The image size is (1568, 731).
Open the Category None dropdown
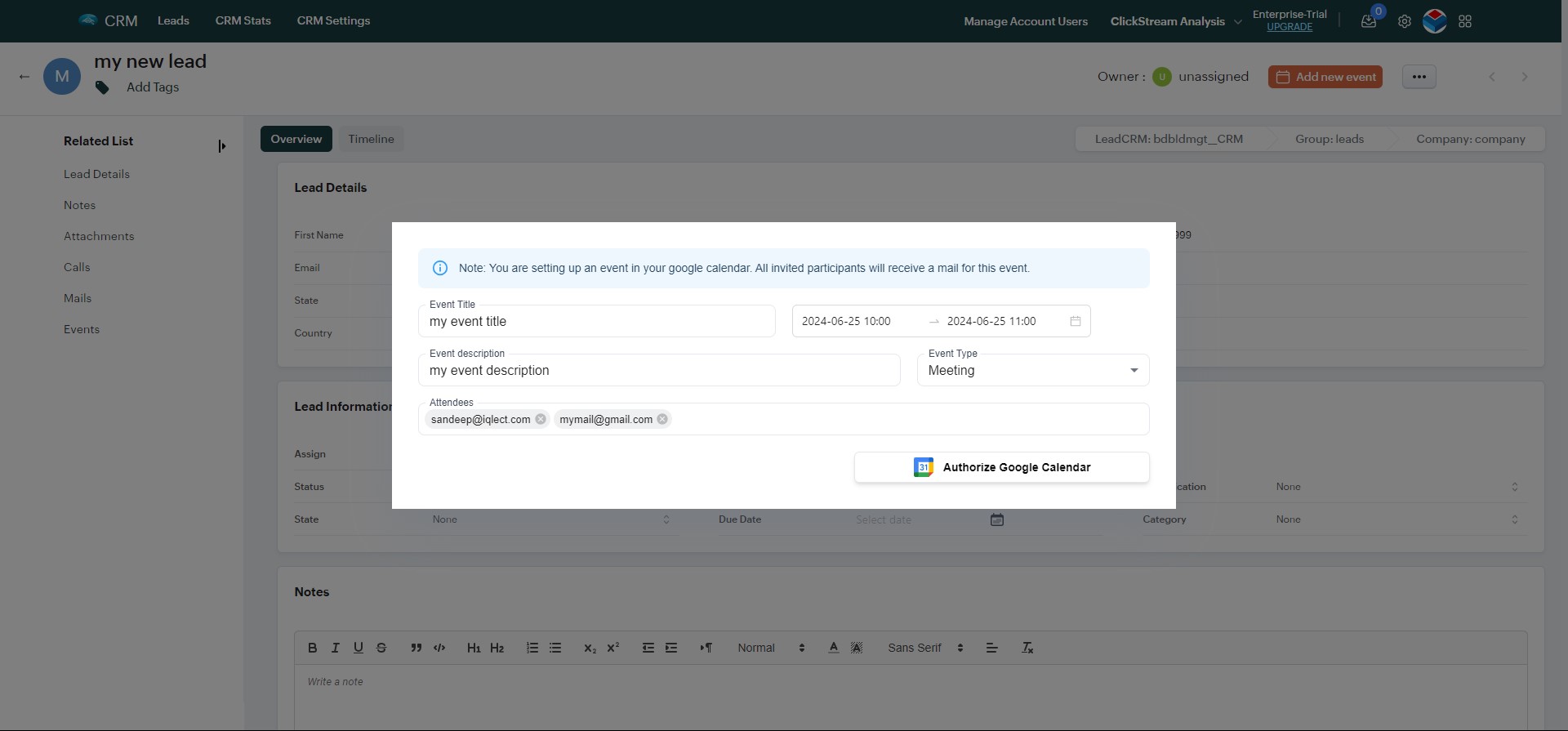pos(1396,519)
